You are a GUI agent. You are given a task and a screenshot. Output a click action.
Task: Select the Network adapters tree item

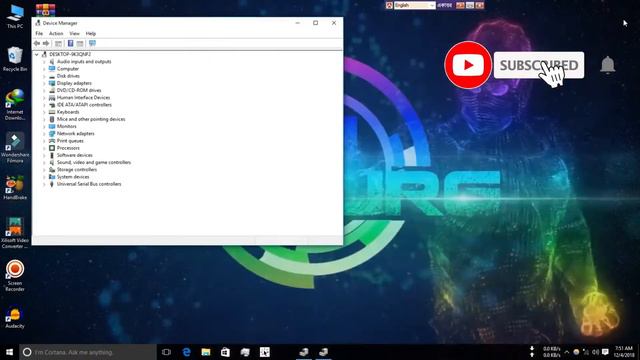[76, 133]
